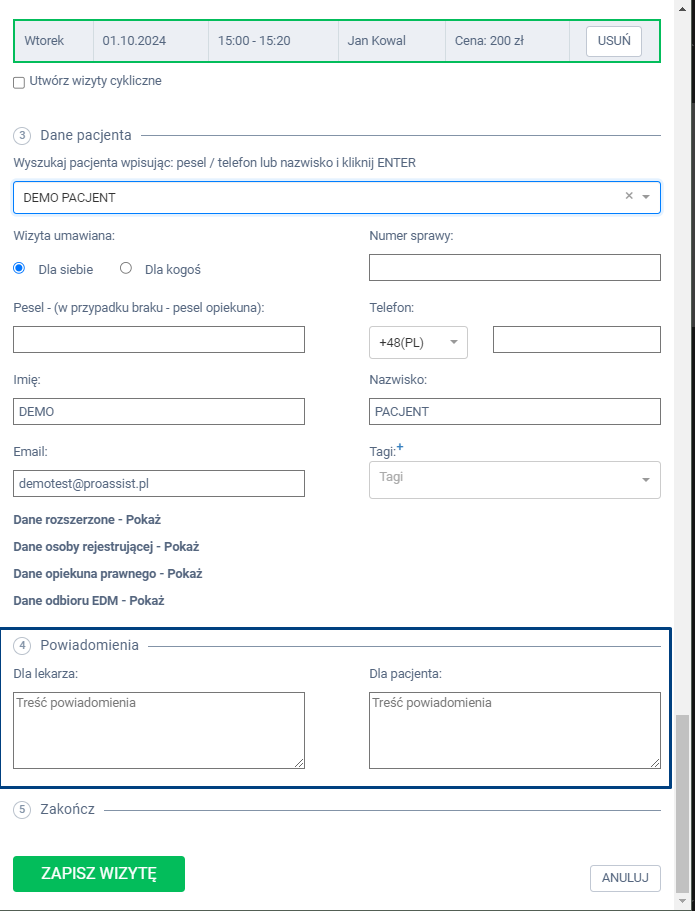695x911 pixels.
Task: Click the ZAPISZ WIZYTĘ button
Action: [99, 873]
